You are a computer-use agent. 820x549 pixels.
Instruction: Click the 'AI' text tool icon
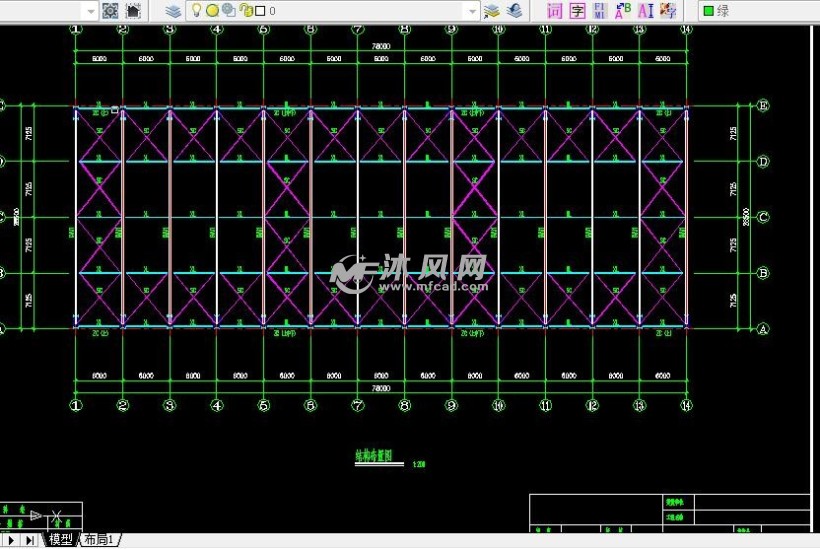coord(645,11)
